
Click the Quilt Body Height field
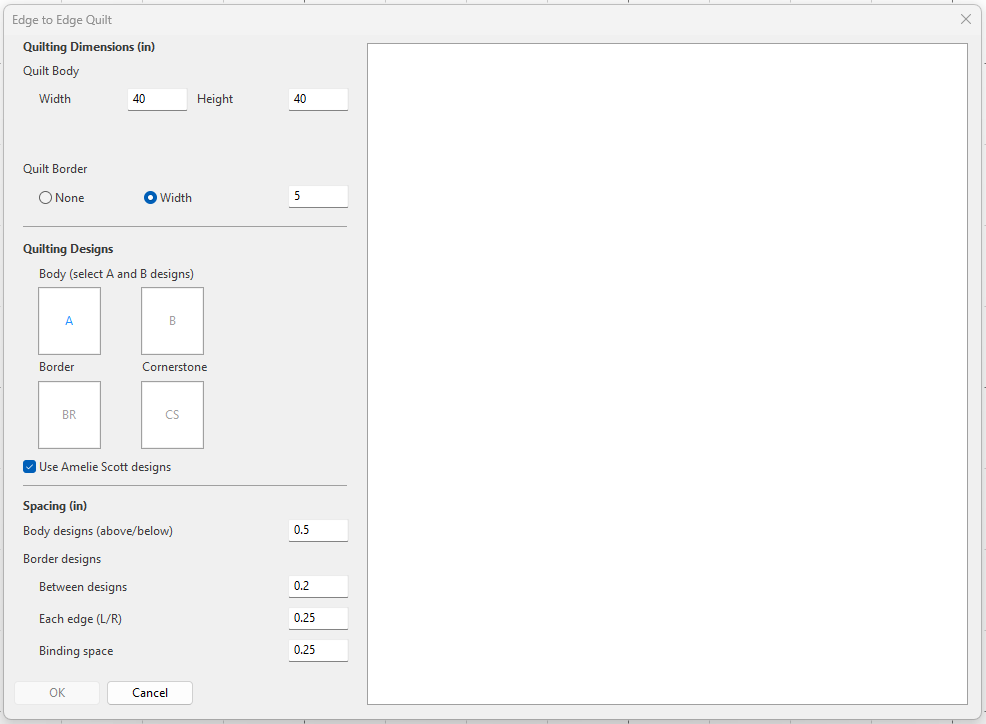coord(318,99)
